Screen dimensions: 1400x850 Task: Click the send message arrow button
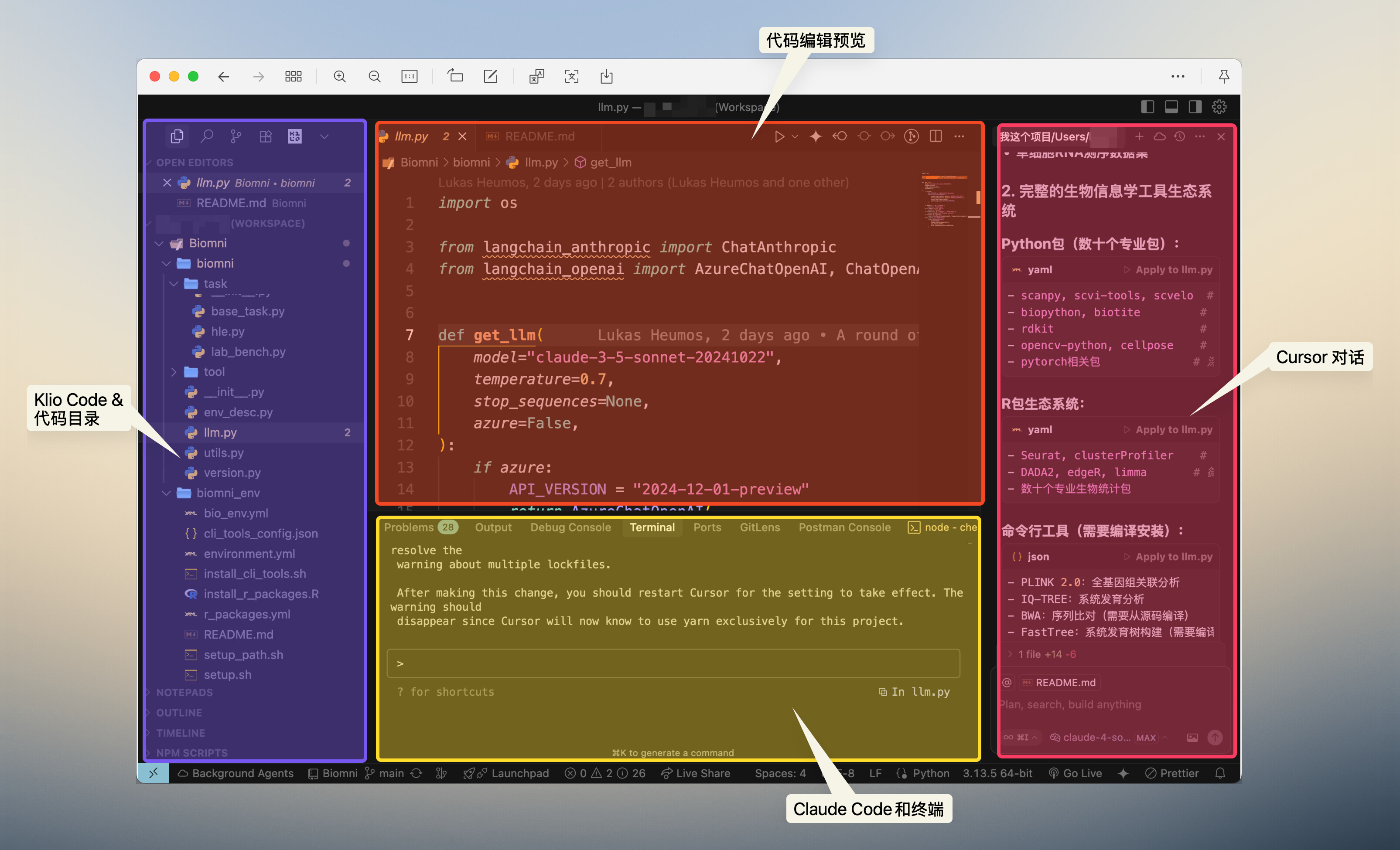click(x=1215, y=738)
